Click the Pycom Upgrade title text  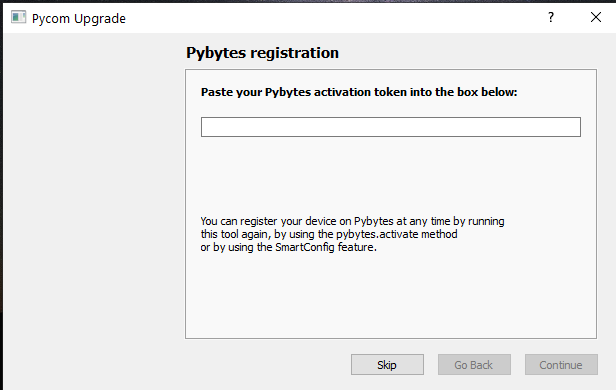tap(79, 19)
